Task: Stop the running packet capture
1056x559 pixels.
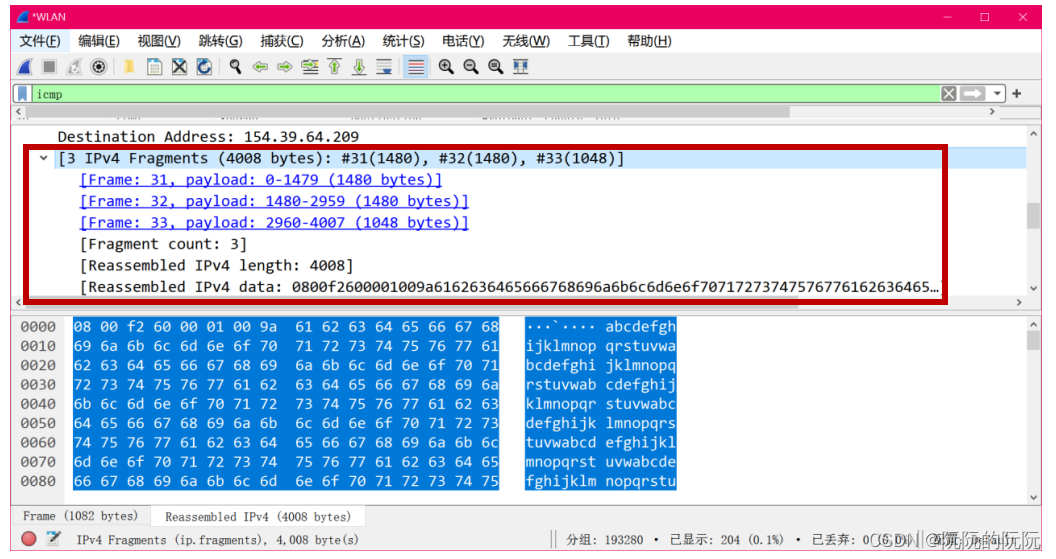Action: pyautogui.click(x=49, y=67)
